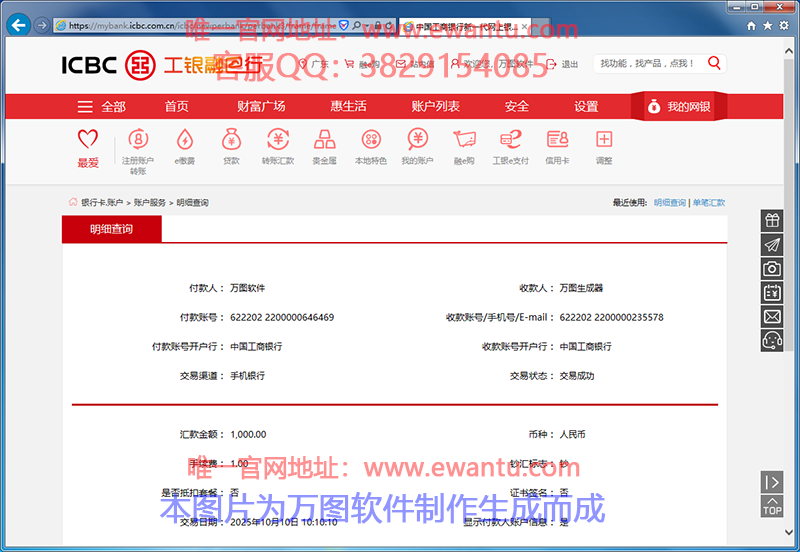Viewport: 800px width, 552px height.
Task: Click the browser forward arrow button
Action: [42, 25]
